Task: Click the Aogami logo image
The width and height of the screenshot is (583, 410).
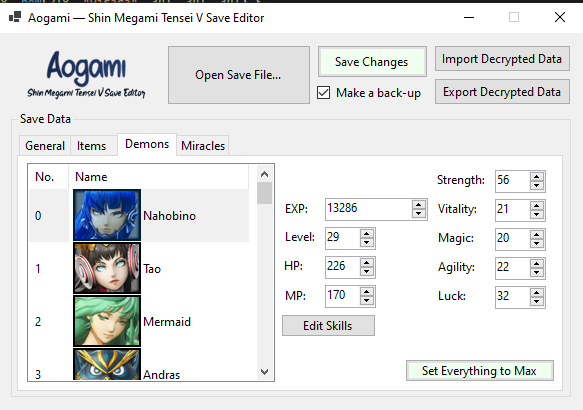Action: [x=86, y=74]
